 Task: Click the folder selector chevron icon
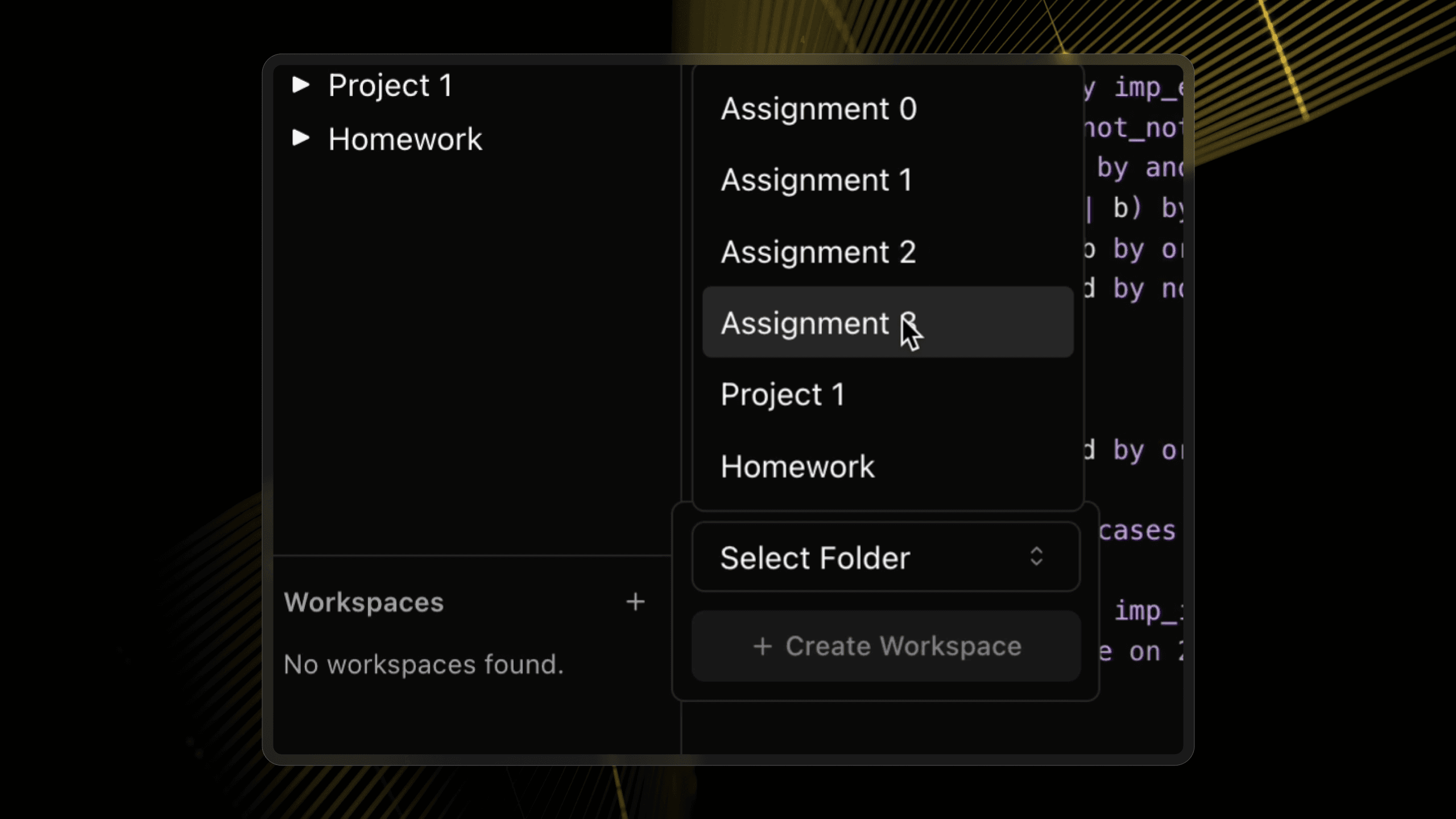(1037, 557)
